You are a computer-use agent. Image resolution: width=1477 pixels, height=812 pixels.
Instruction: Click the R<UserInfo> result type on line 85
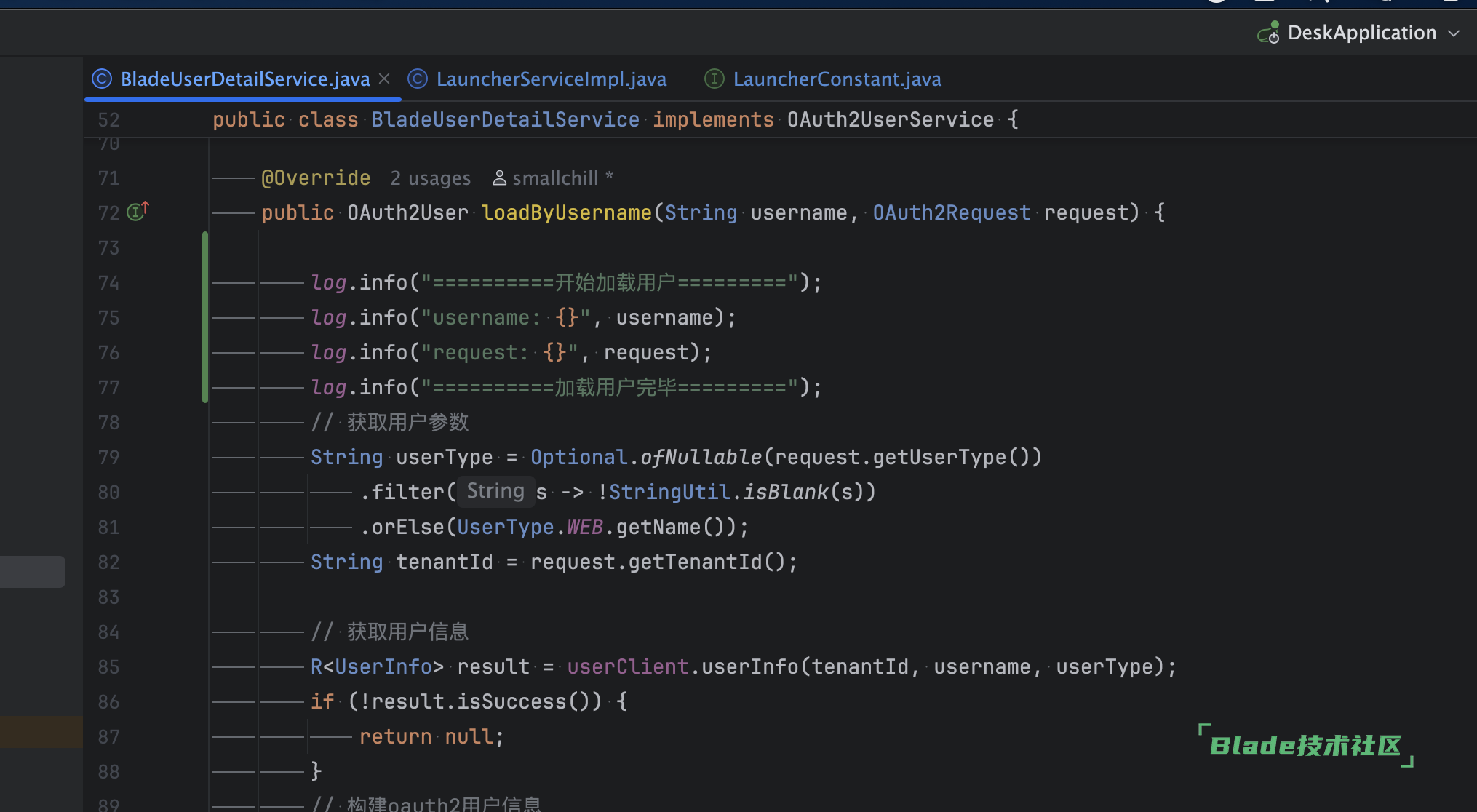tap(377, 667)
